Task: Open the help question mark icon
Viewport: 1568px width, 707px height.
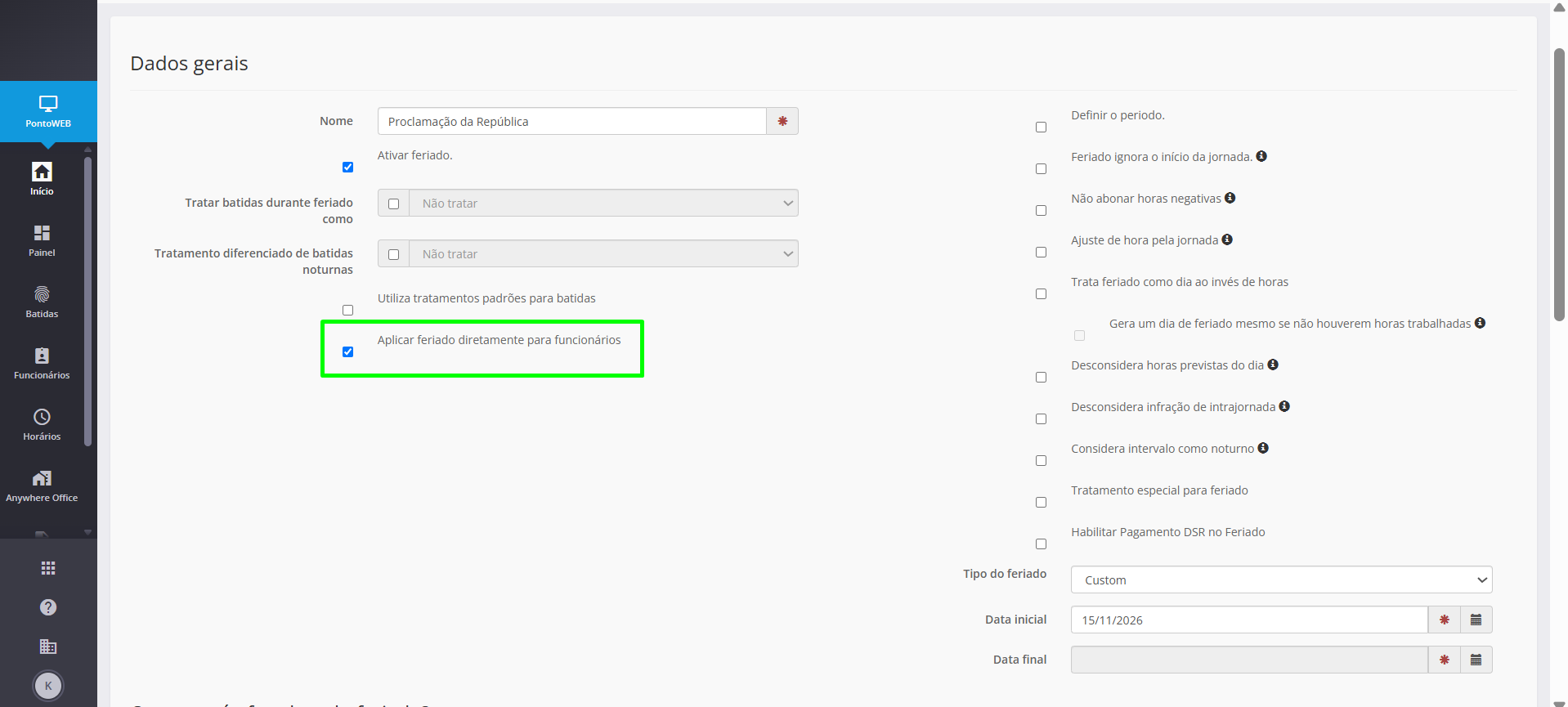Action: pyautogui.click(x=48, y=607)
